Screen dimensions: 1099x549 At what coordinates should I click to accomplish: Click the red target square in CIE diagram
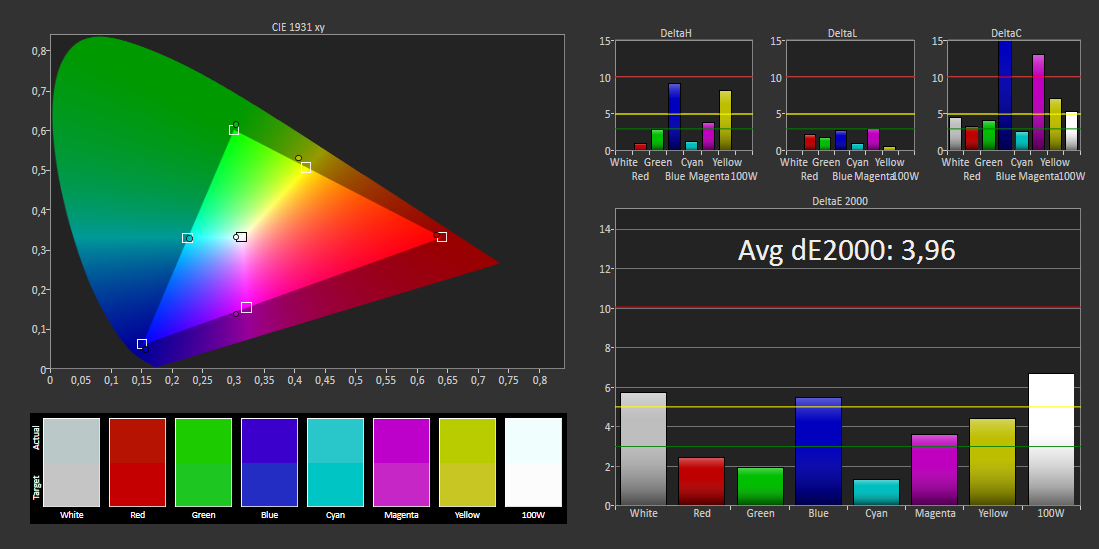[x=442, y=237]
